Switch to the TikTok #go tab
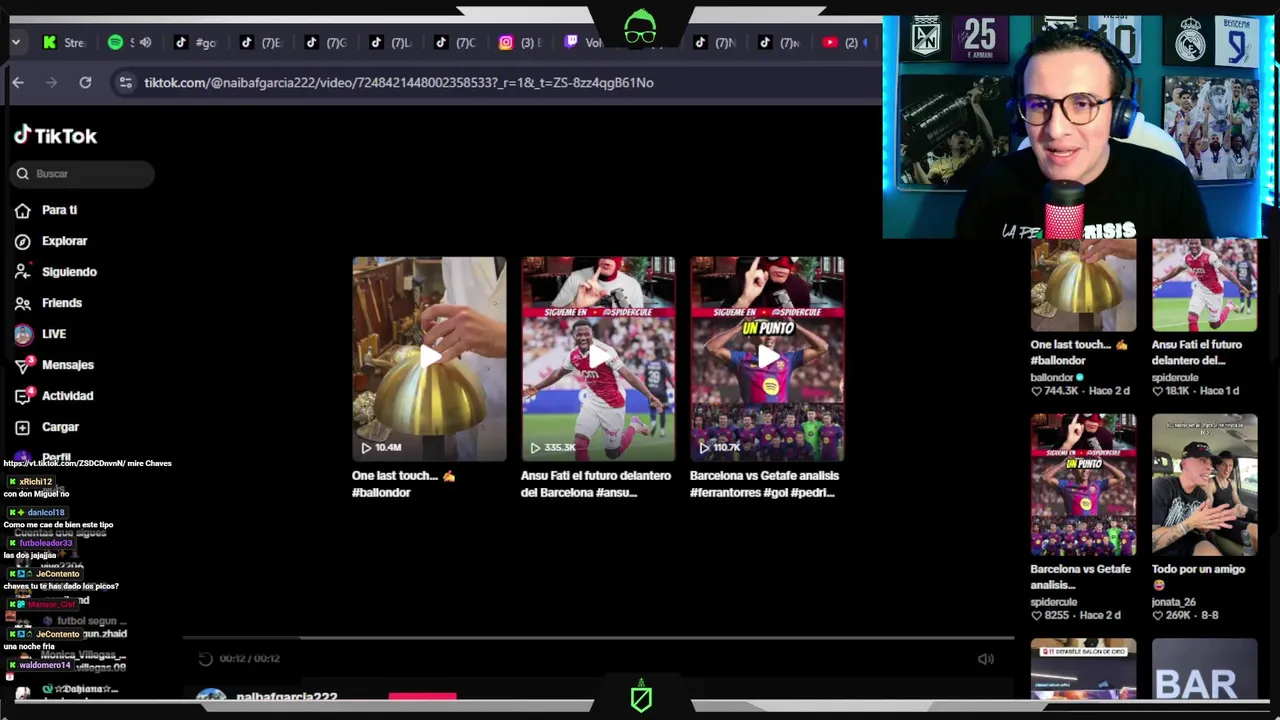 tap(195, 42)
